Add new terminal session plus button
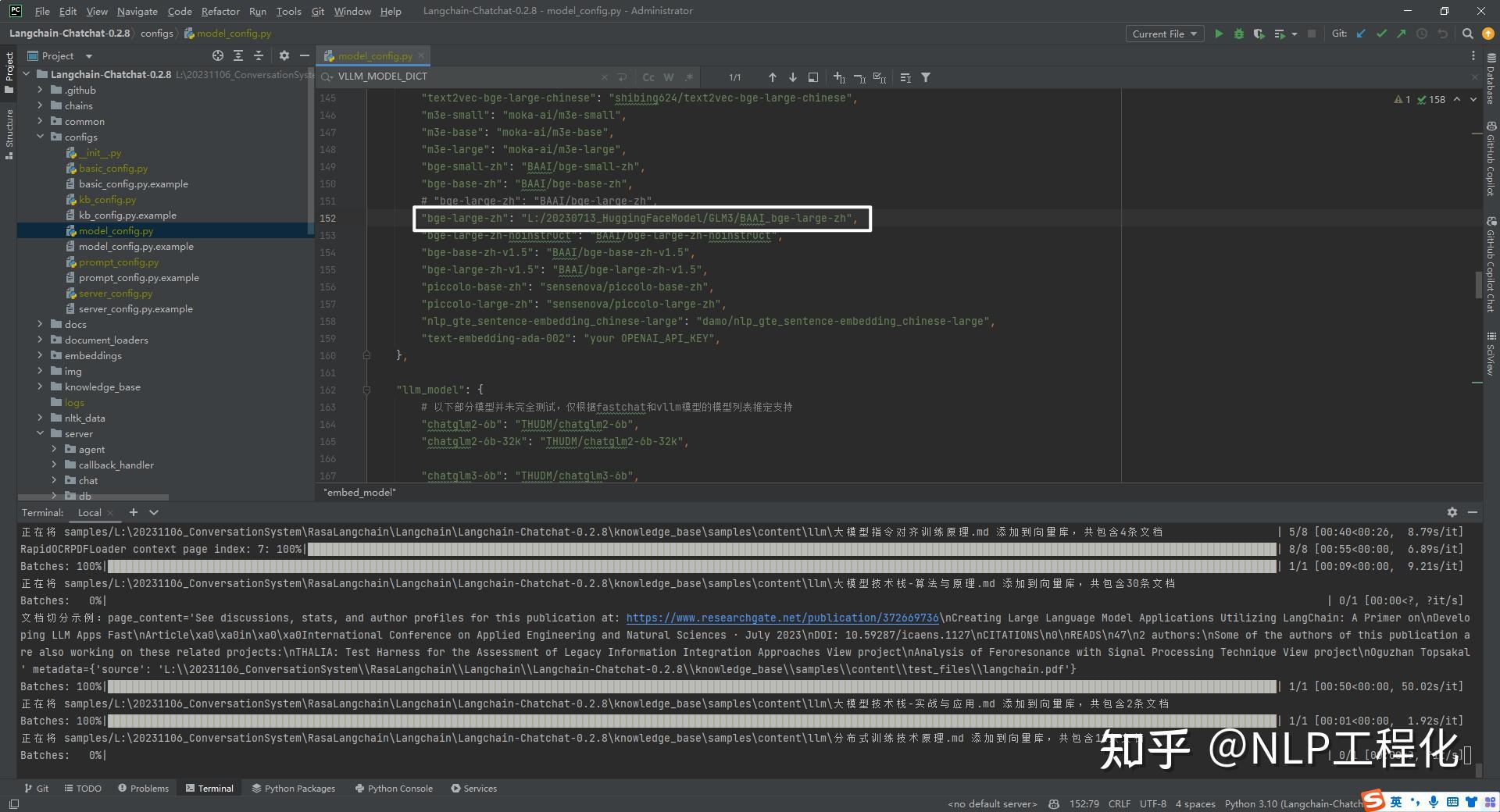 click(x=134, y=512)
